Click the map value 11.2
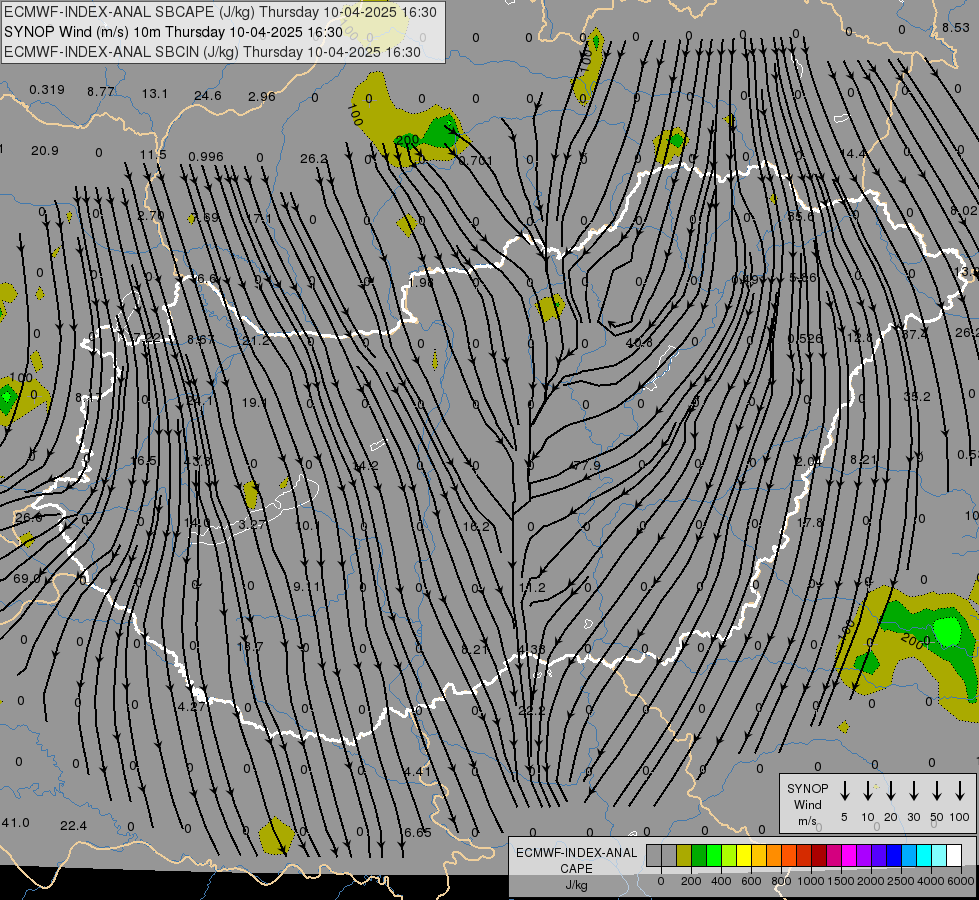Image resolution: width=979 pixels, height=900 pixels. [x=532, y=587]
